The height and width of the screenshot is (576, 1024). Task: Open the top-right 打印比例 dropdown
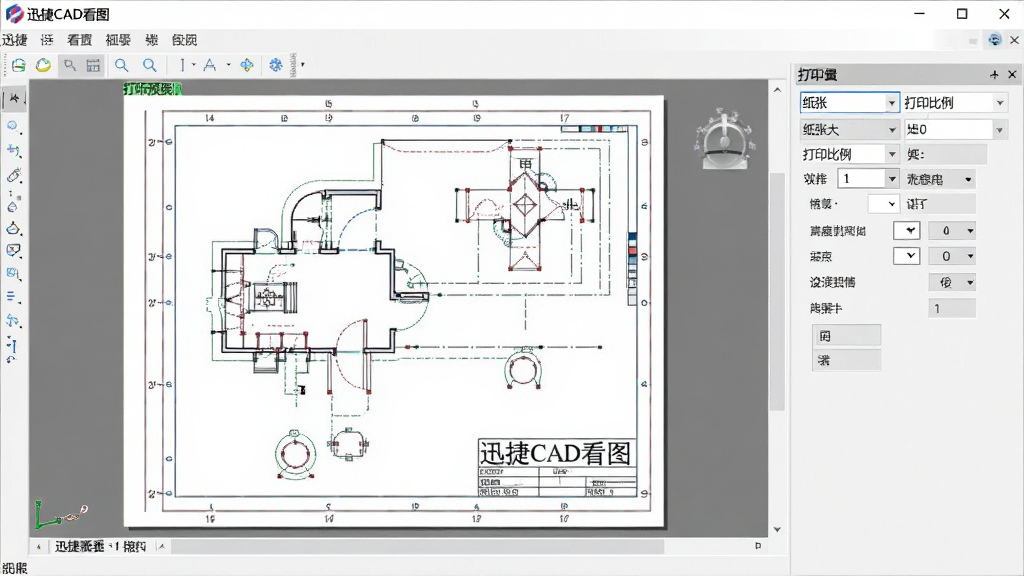coord(954,103)
